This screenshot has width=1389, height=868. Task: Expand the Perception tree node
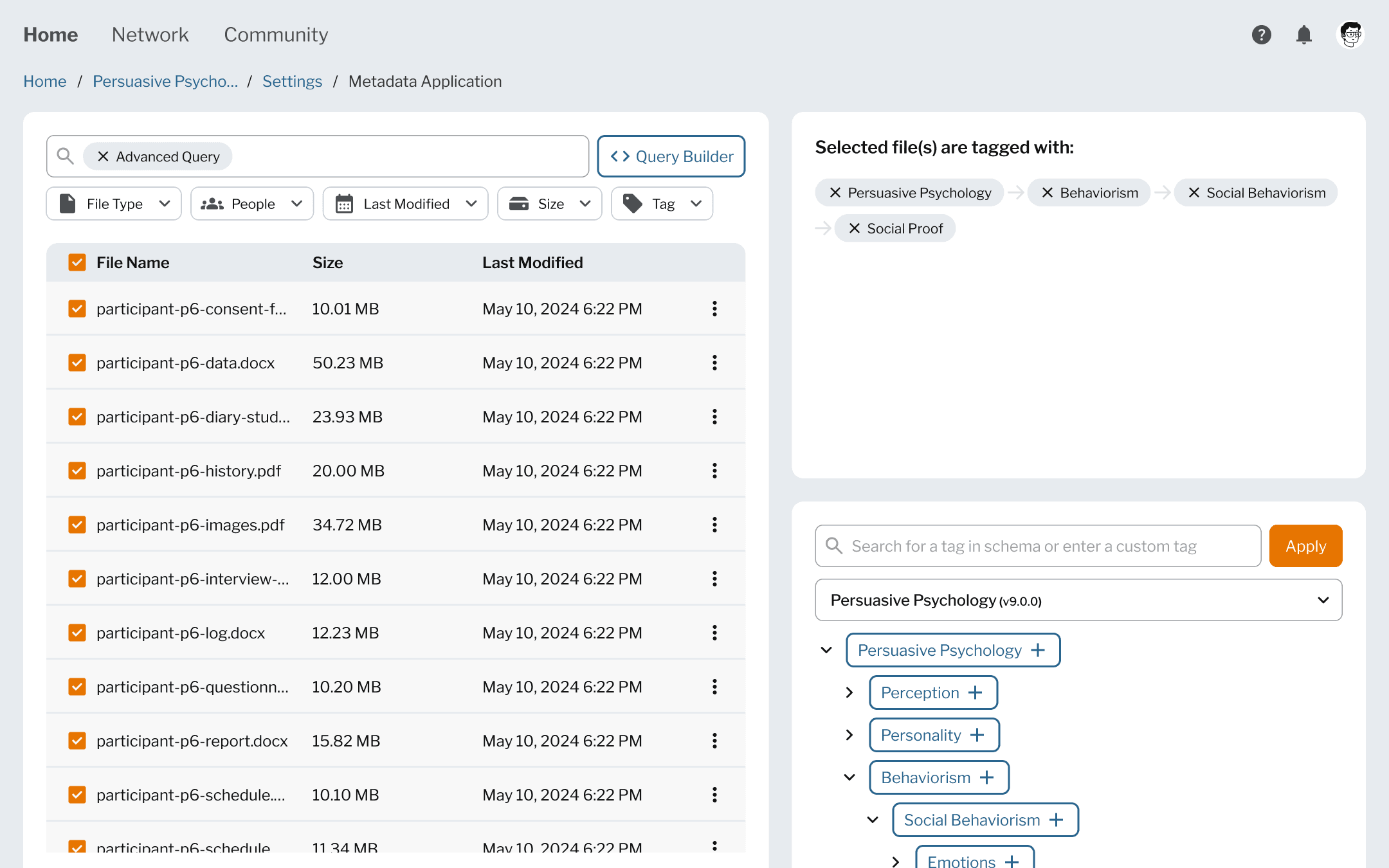point(849,692)
